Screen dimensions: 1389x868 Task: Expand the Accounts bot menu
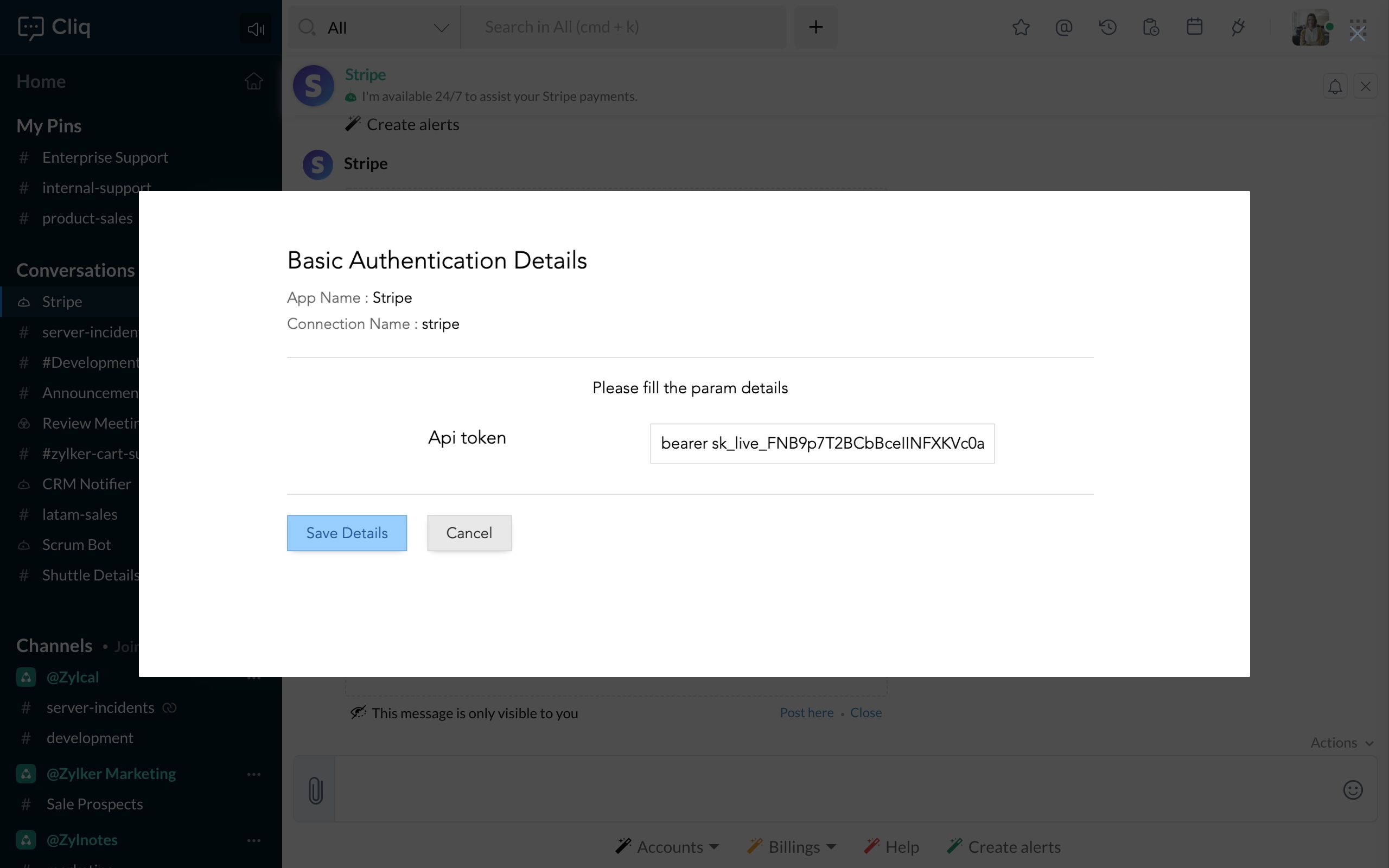[x=666, y=847]
